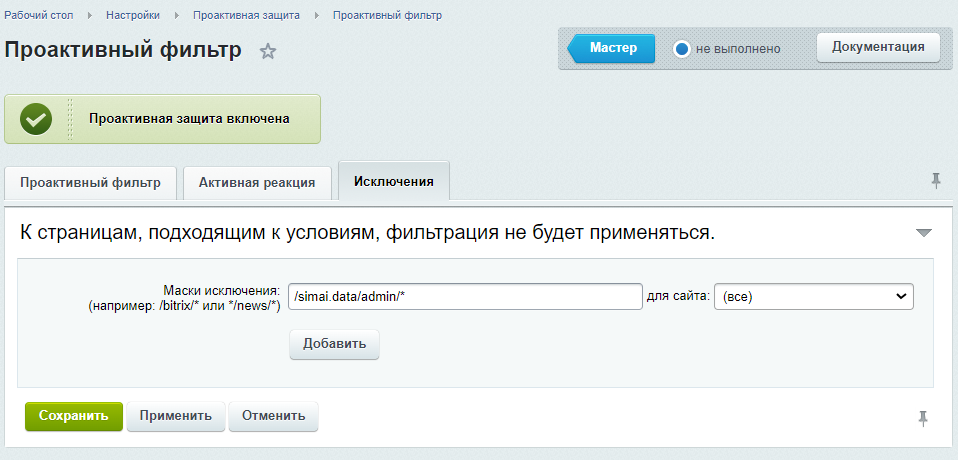The width and height of the screenshot is (958, 460).
Task: Add page to favorites with star icon
Action: coord(268,51)
